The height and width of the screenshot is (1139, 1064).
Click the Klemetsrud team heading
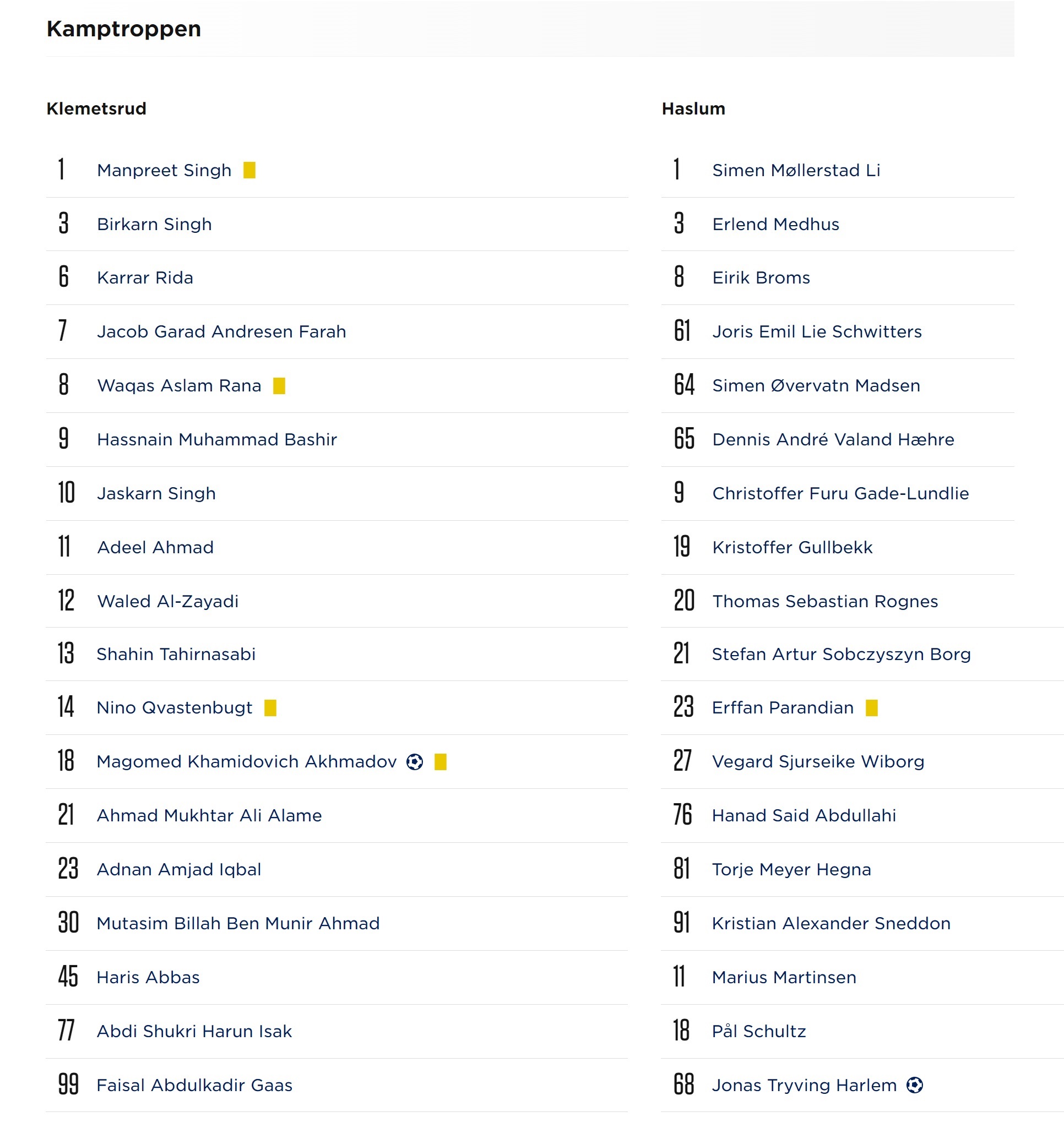(x=96, y=109)
